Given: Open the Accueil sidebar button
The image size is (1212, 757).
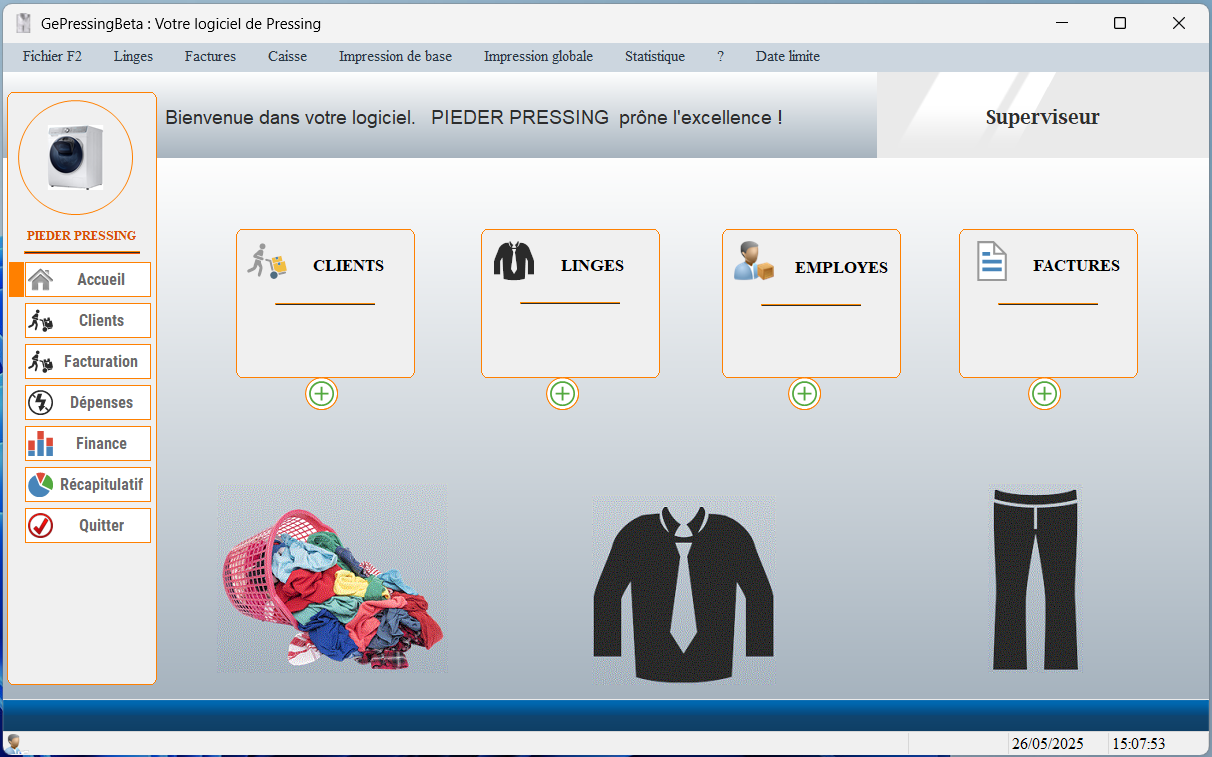Looking at the screenshot, I should (88, 280).
